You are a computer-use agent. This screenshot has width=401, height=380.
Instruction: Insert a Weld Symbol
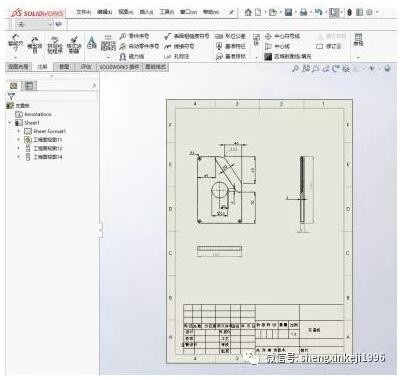(x=179, y=46)
